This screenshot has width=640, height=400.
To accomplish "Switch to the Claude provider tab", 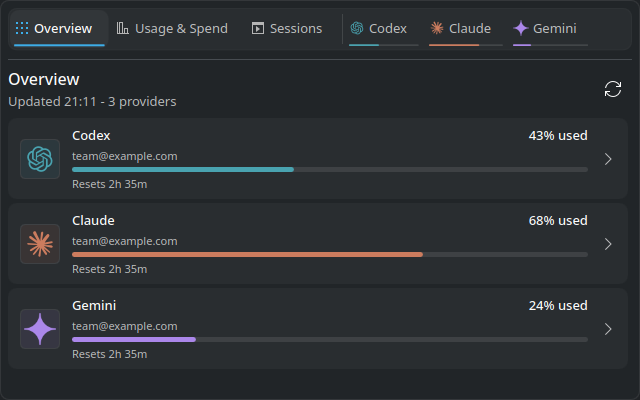I will click(x=465, y=29).
